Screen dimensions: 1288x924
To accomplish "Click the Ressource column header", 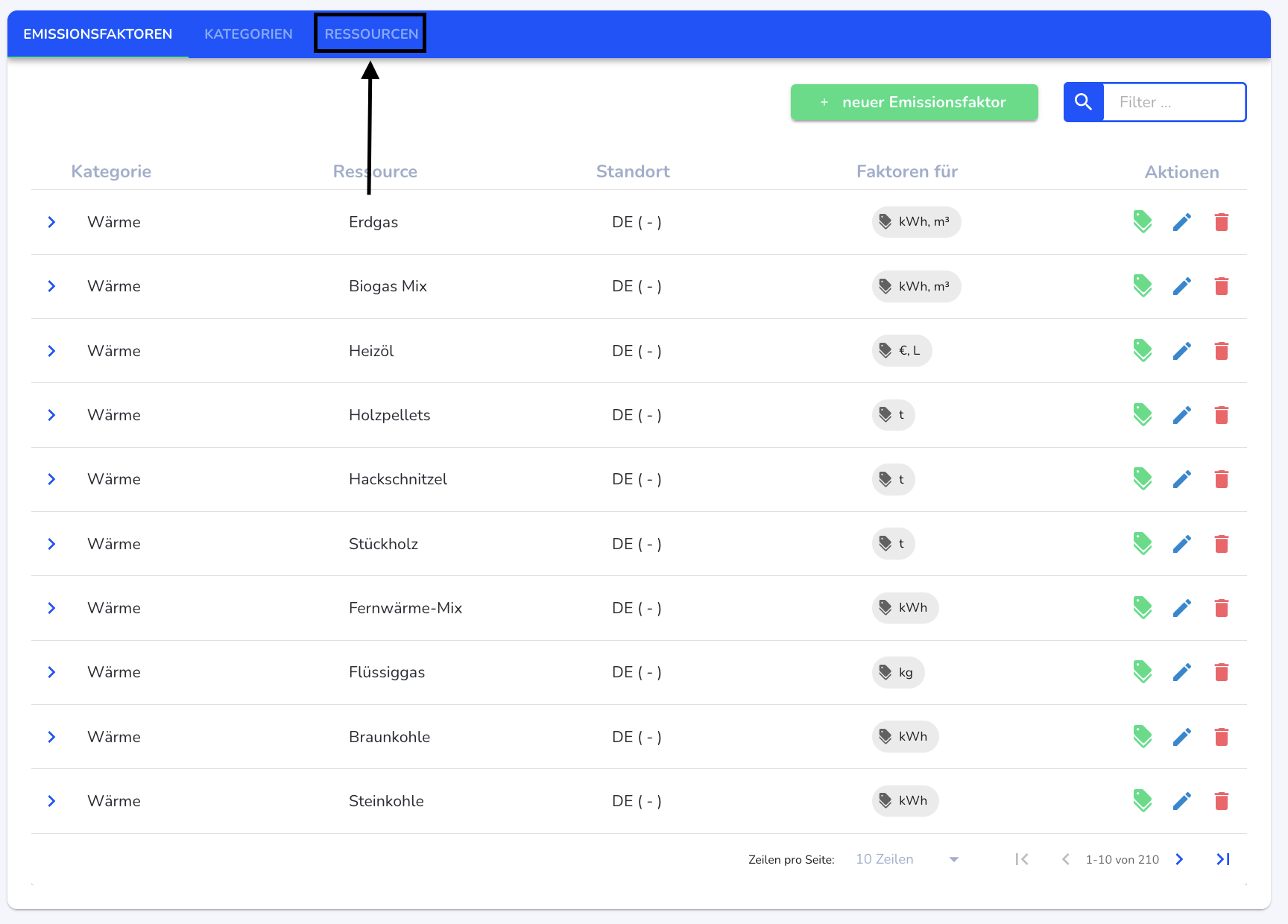I will point(375,171).
